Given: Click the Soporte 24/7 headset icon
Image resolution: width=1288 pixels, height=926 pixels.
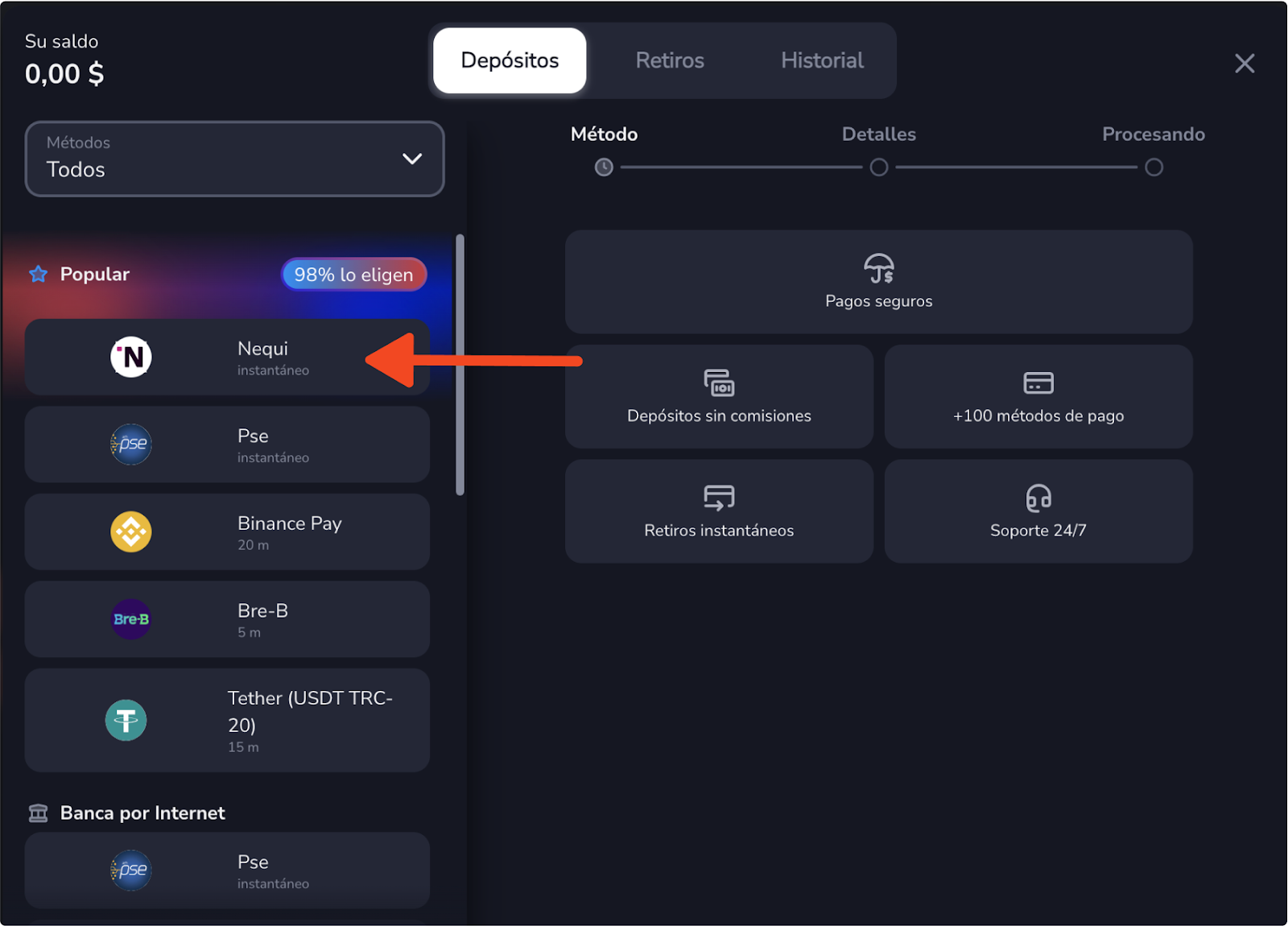Looking at the screenshot, I should [1038, 498].
